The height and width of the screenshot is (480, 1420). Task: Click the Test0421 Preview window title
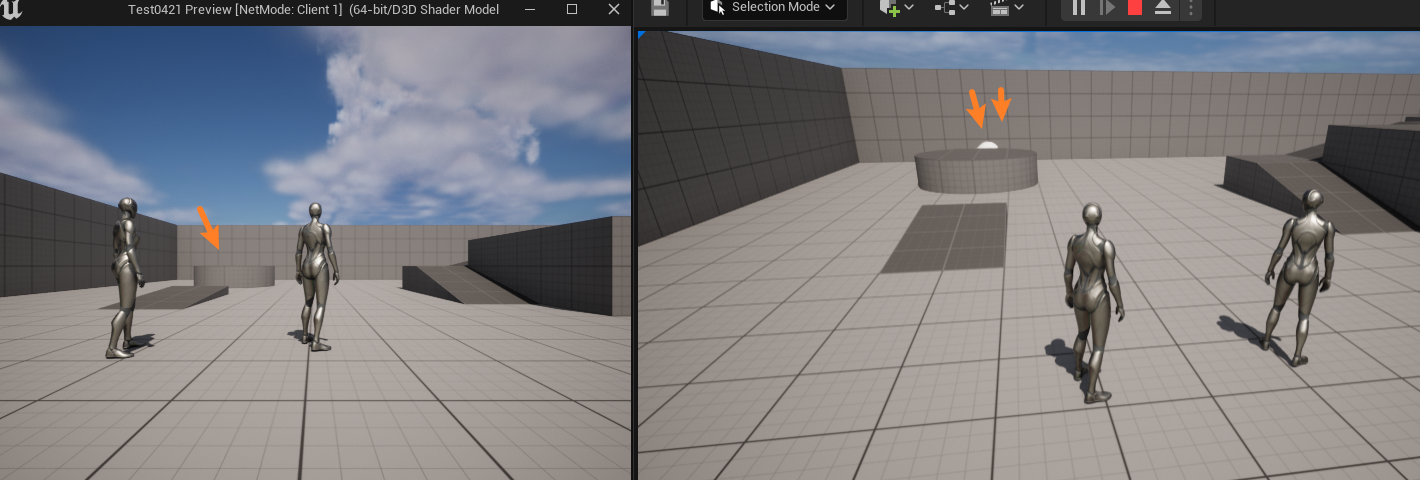coord(313,9)
